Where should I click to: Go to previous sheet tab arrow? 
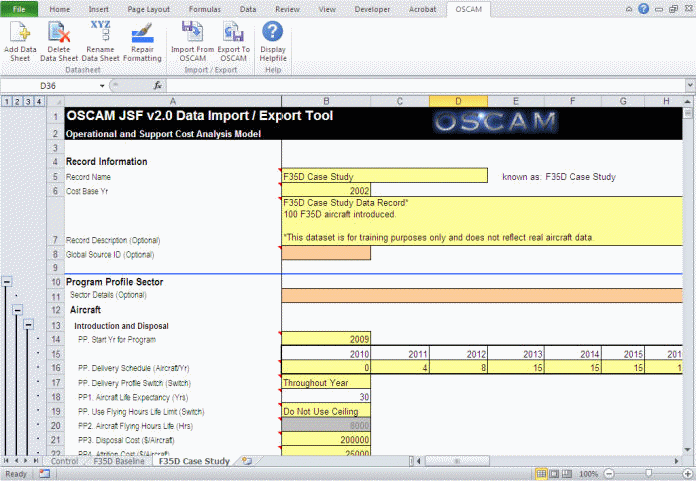[x=16, y=461]
